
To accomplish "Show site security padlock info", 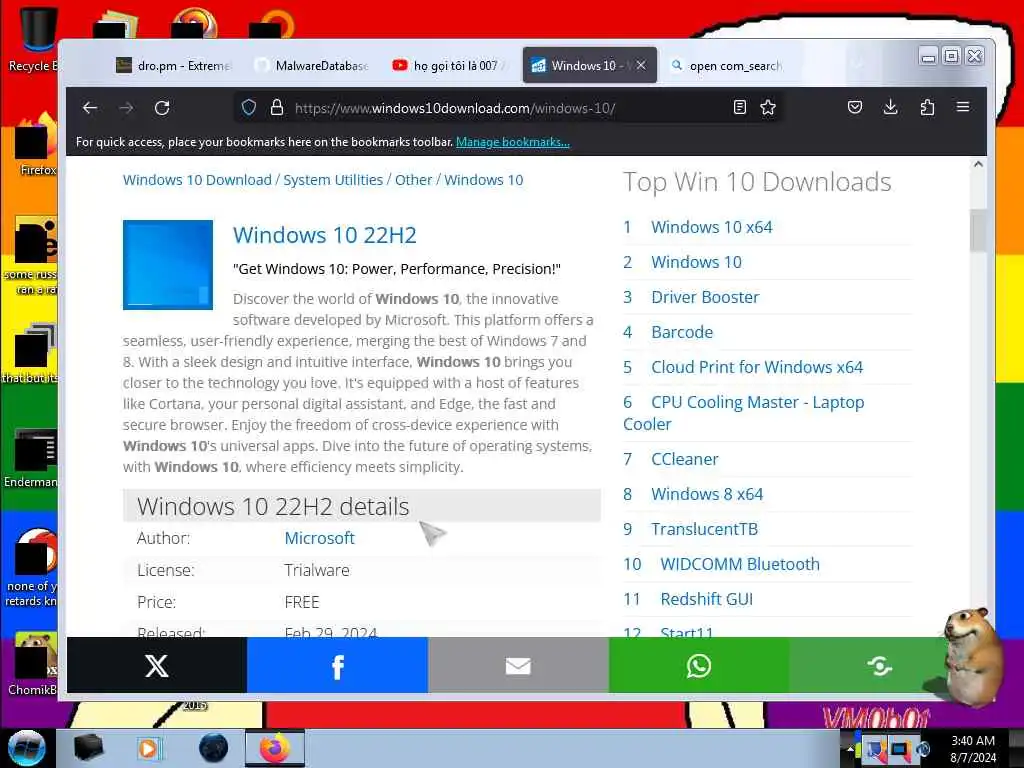I will click(x=277, y=108).
